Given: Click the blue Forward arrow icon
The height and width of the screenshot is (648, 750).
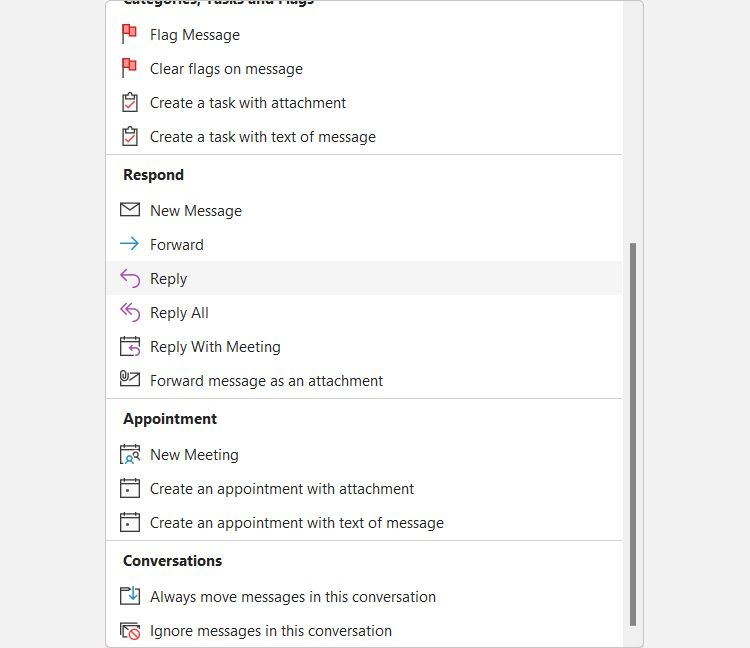Looking at the screenshot, I should [x=129, y=244].
